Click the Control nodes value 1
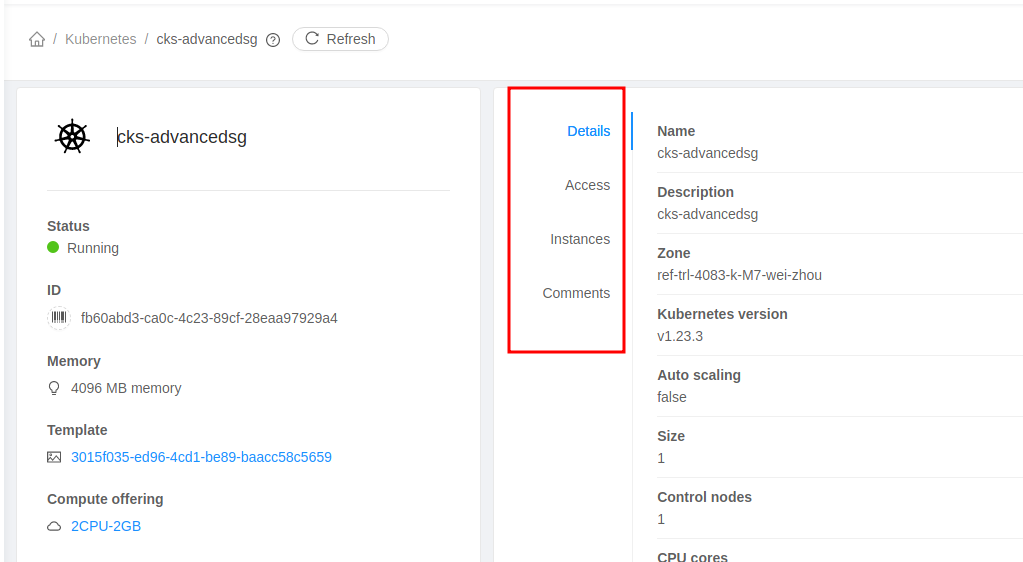Viewport: 1023px width, 562px height. click(x=661, y=519)
